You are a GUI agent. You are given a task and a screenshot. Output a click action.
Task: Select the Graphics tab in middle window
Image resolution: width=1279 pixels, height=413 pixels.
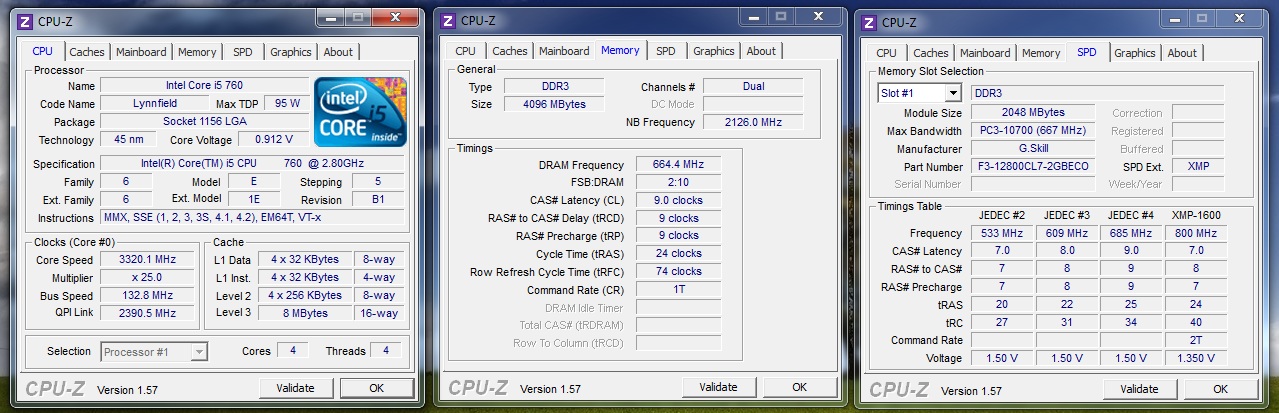(714, 51)
